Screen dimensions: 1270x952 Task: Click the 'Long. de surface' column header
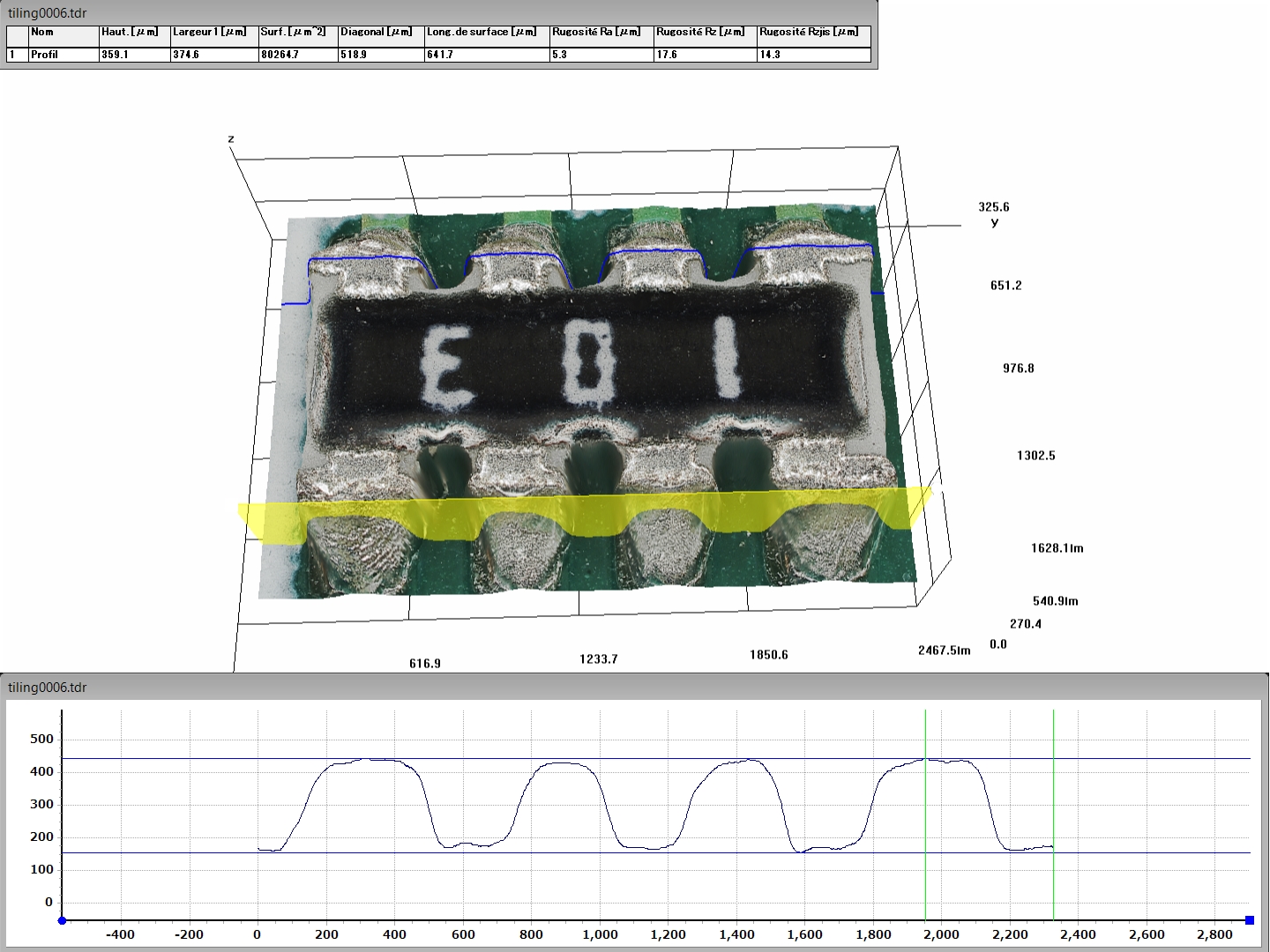(x=486, y=33)
